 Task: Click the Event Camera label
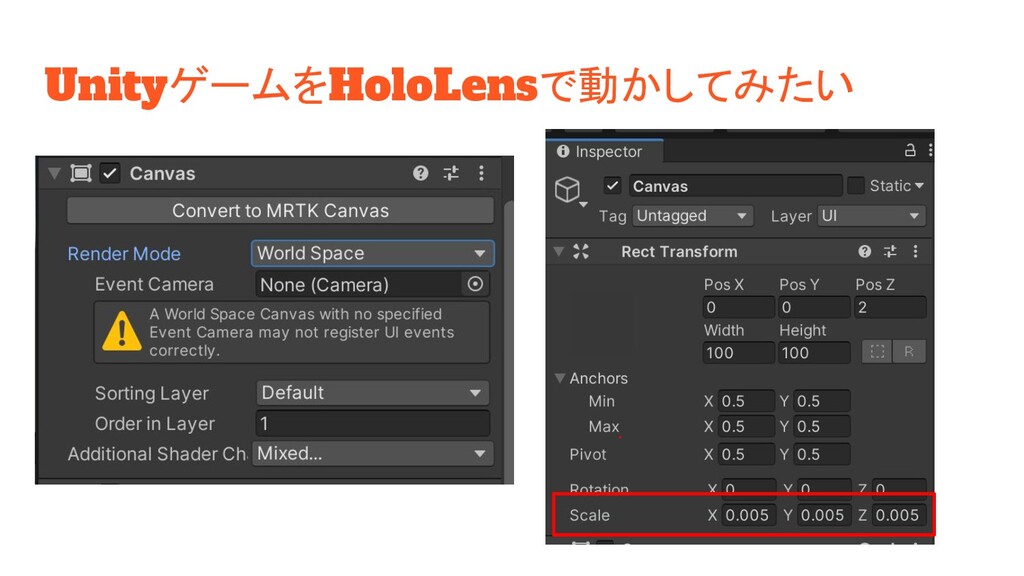pos(154,284)
